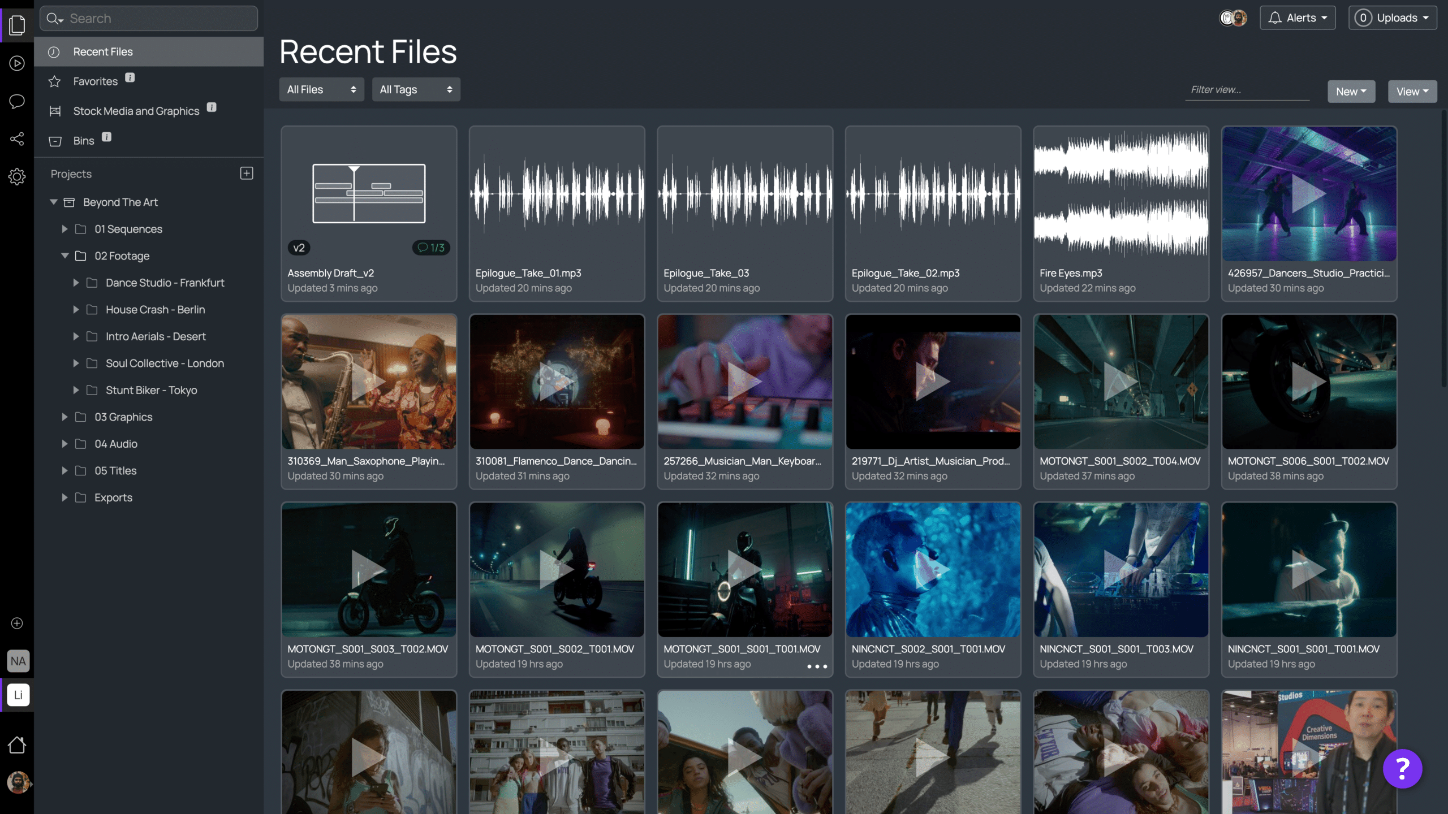The width and height of the screenshot is (1448, 814).
Task: Open the Alerts menu button
Action: click(x=1298, y=18)
